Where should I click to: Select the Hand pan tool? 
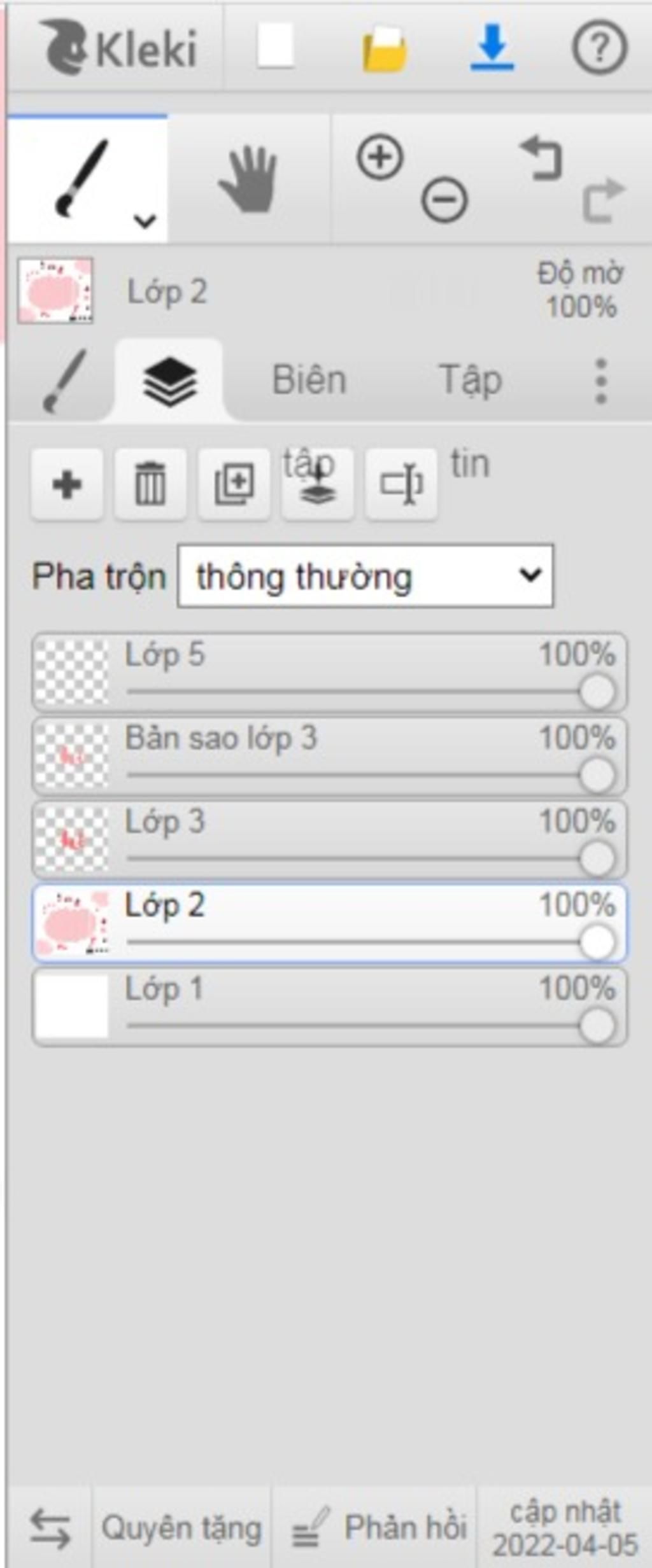click(248, 179)
